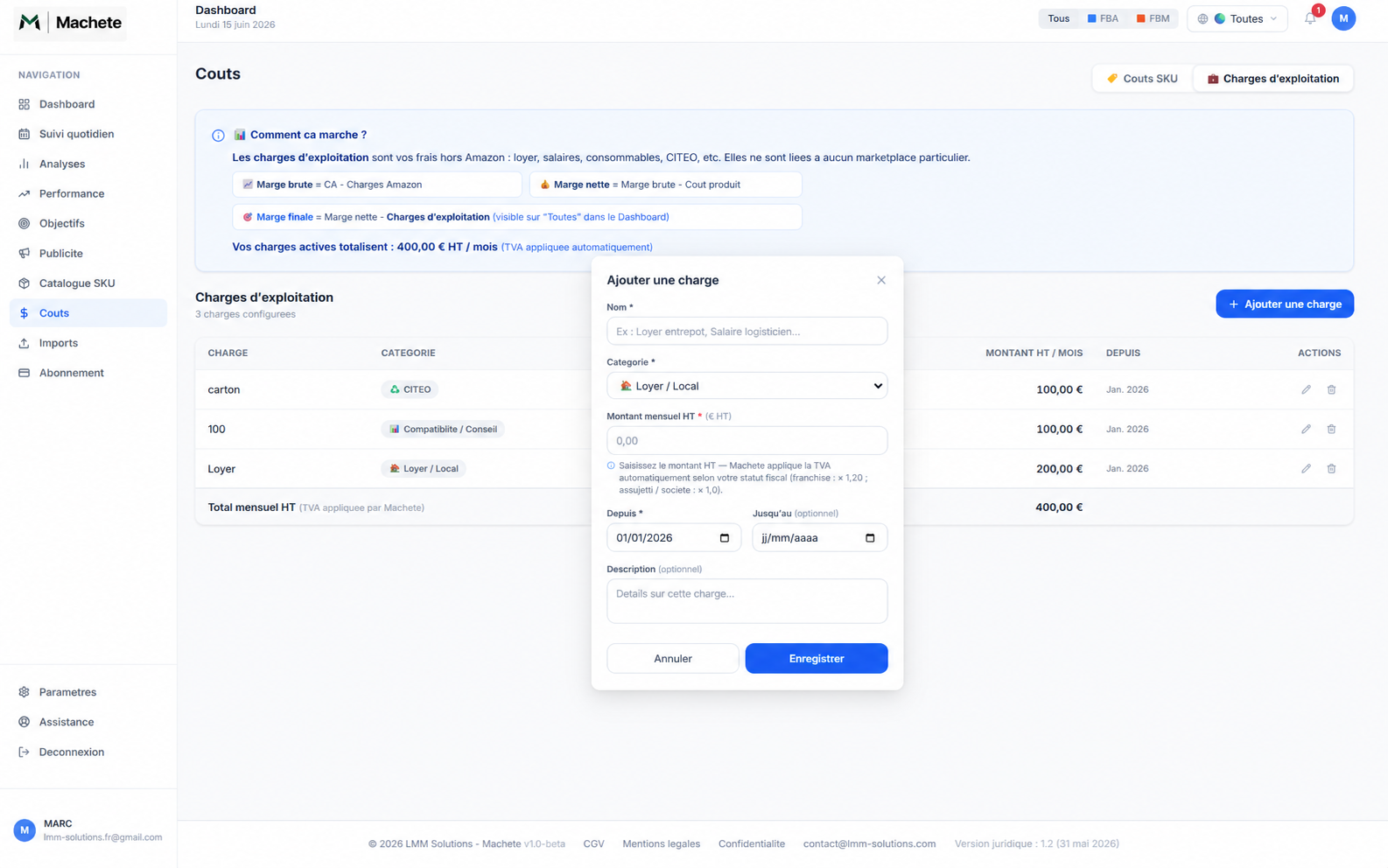Open the Mentions legales link
Screen dimensions: 1388x868
click(661, 844)
